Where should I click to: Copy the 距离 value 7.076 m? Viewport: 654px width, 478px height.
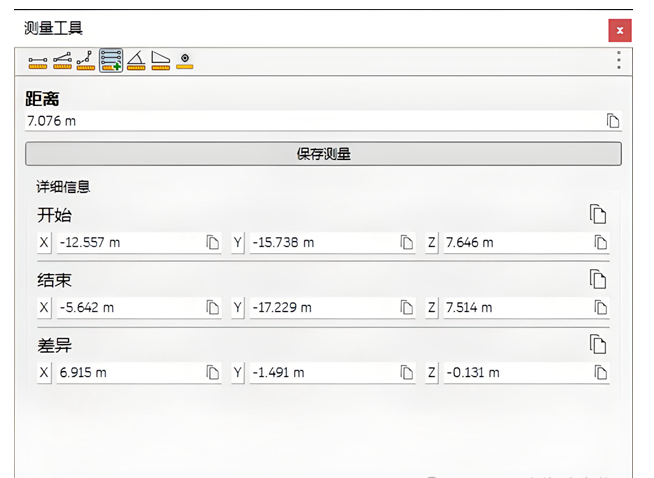613,121
